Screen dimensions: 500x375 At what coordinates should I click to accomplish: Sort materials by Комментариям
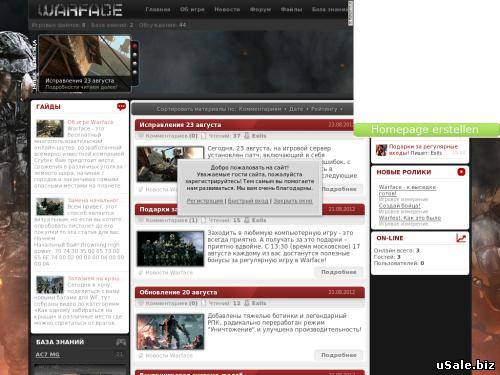coord(260,109)
